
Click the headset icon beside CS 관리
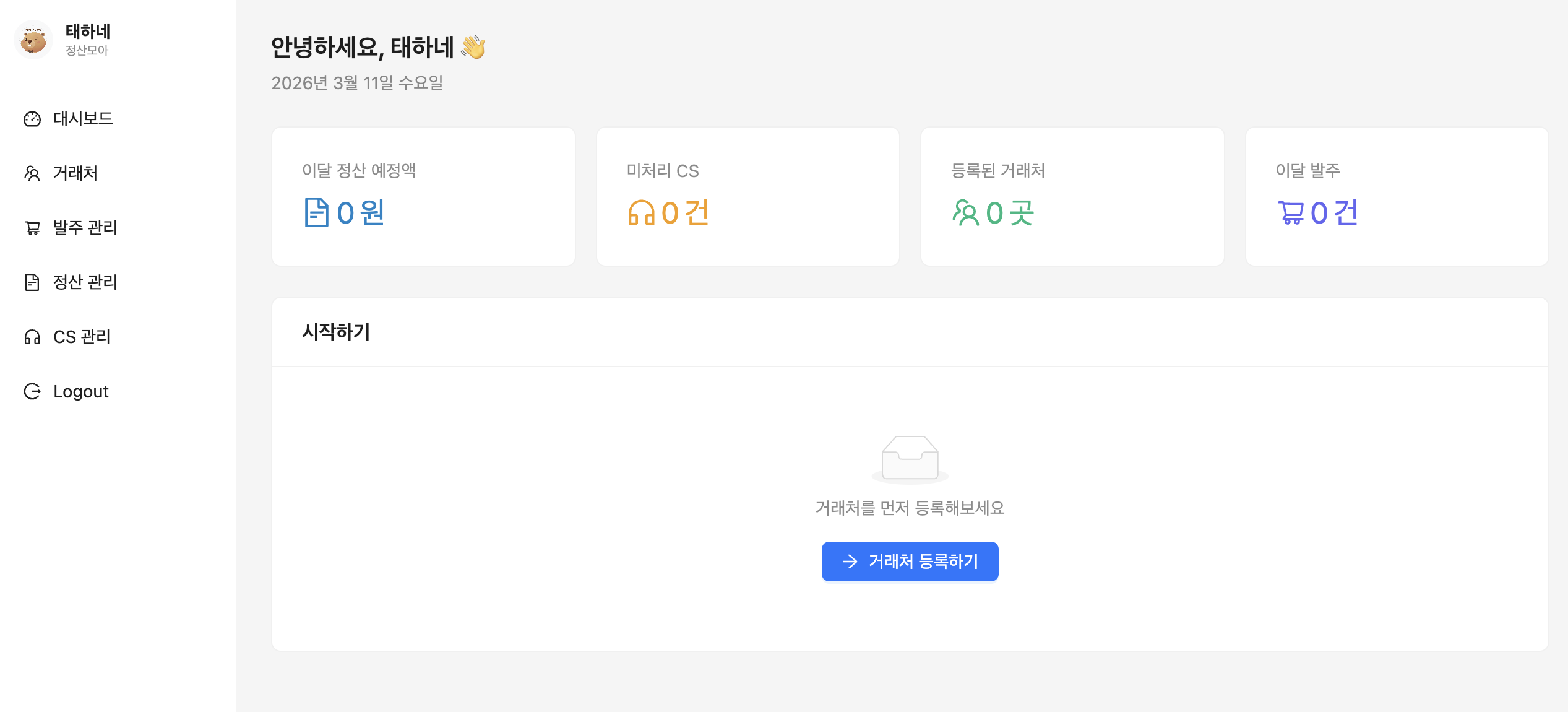pyautogui.click(x=32, y=337)
